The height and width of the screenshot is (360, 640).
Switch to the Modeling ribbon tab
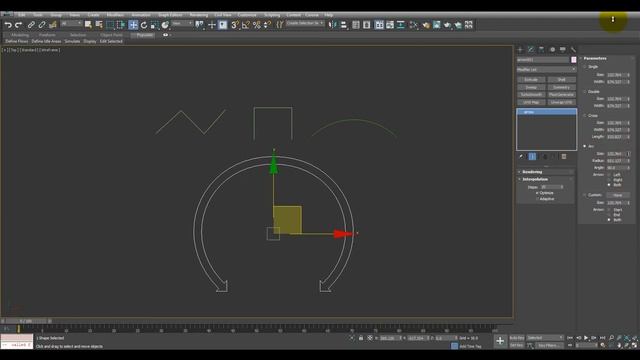tap(20, 35)
